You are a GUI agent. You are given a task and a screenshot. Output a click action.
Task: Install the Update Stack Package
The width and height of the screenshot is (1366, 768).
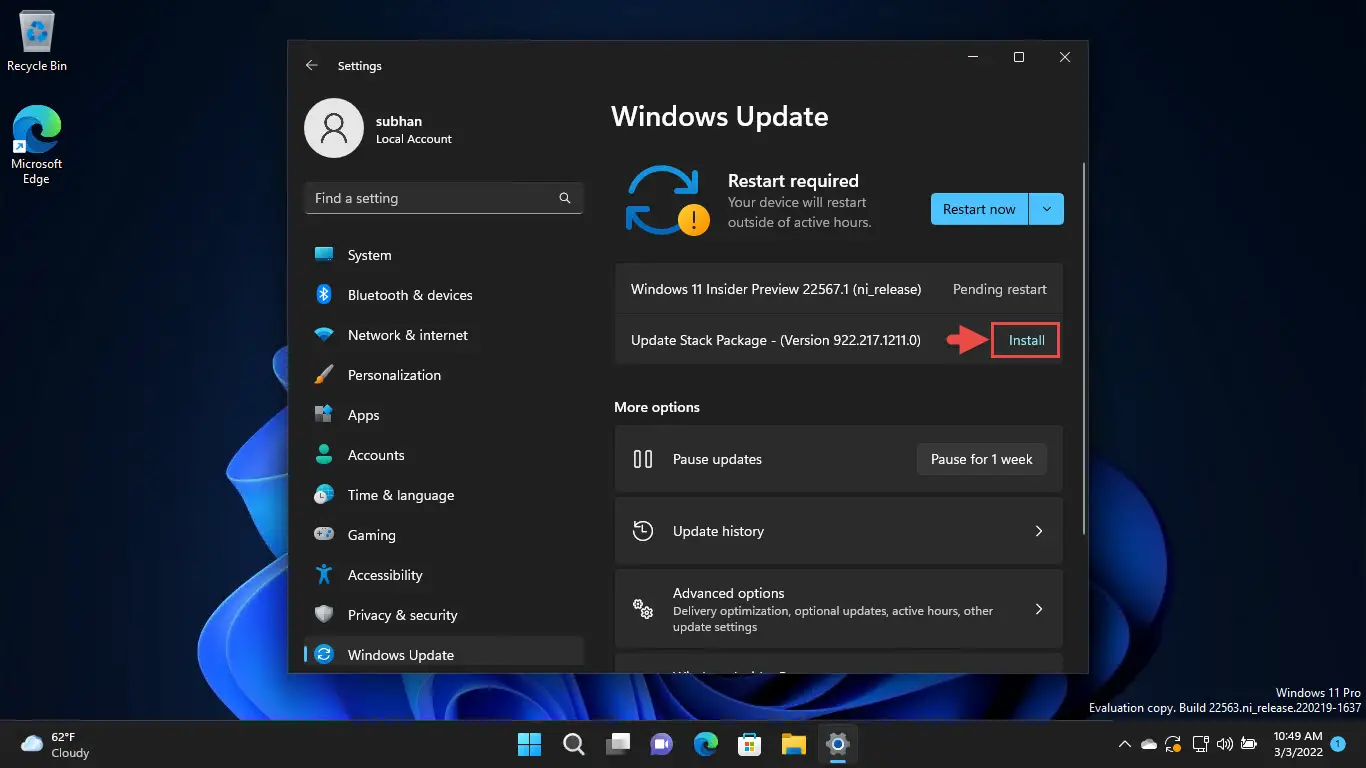pyautogui.click(x=1026, y=340)
